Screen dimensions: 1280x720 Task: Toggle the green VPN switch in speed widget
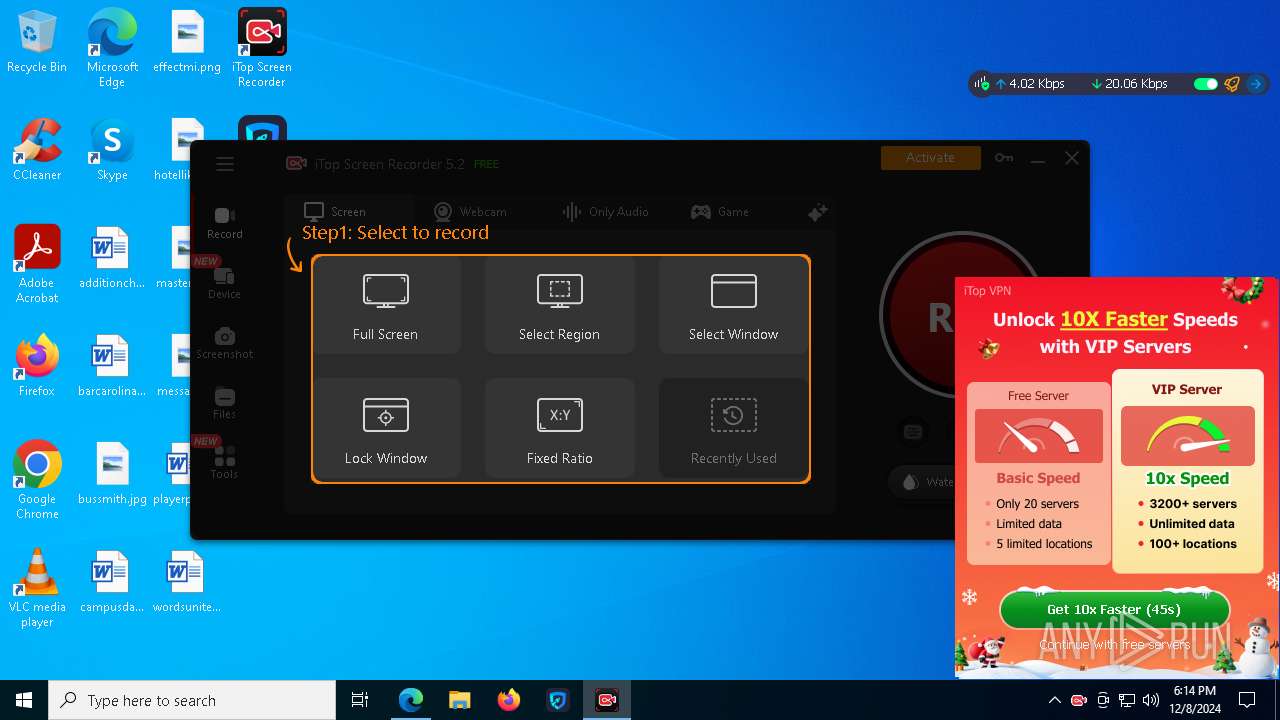[1205, 84]
